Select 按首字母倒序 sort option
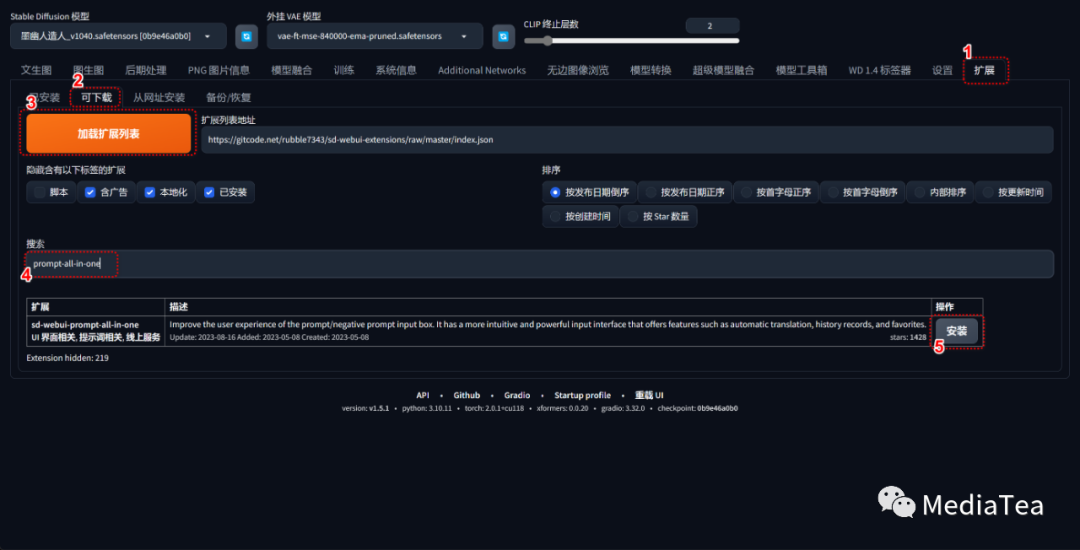1080x550 pixels. pyautogui.click(x=863, y=193)
